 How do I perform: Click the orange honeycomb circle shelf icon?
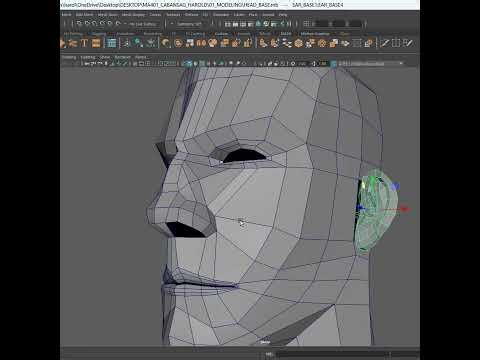[299, 43]
